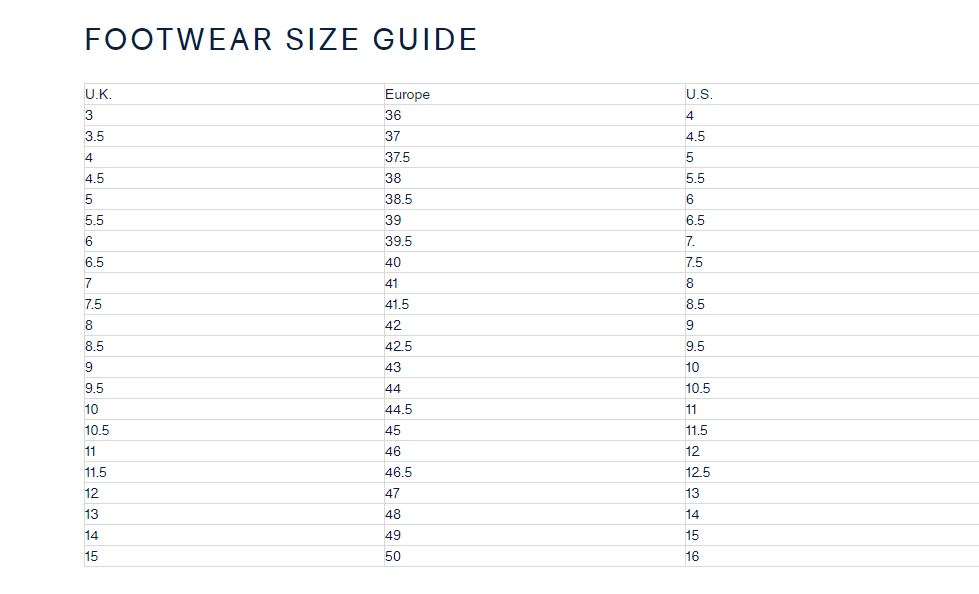Select Europe size 48 cell
Image resolution: width=979 pixels, height=594 pixels.
point(392,514)
